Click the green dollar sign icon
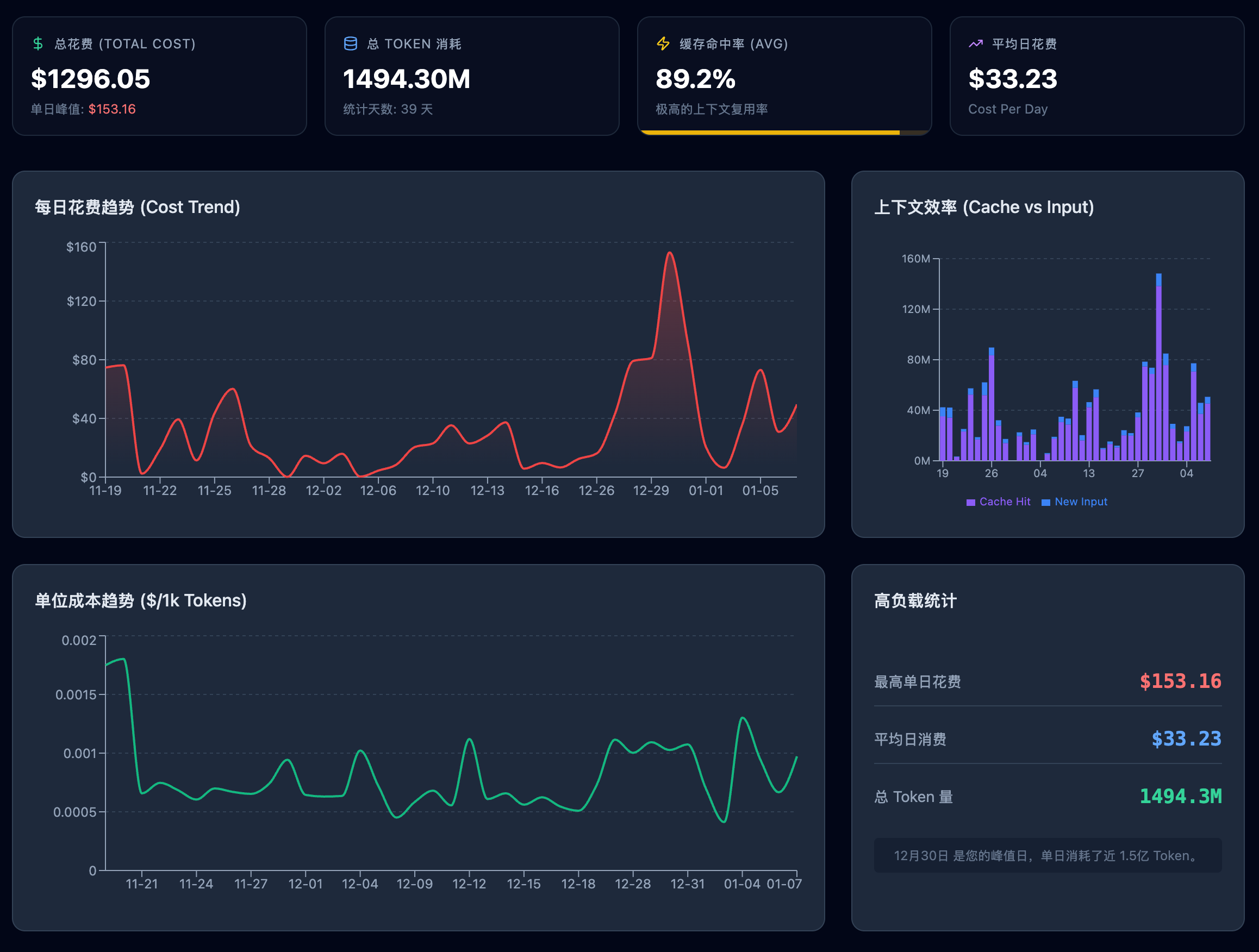The width and height of the screenshot is (1259, 952). (x=38, y=44)
